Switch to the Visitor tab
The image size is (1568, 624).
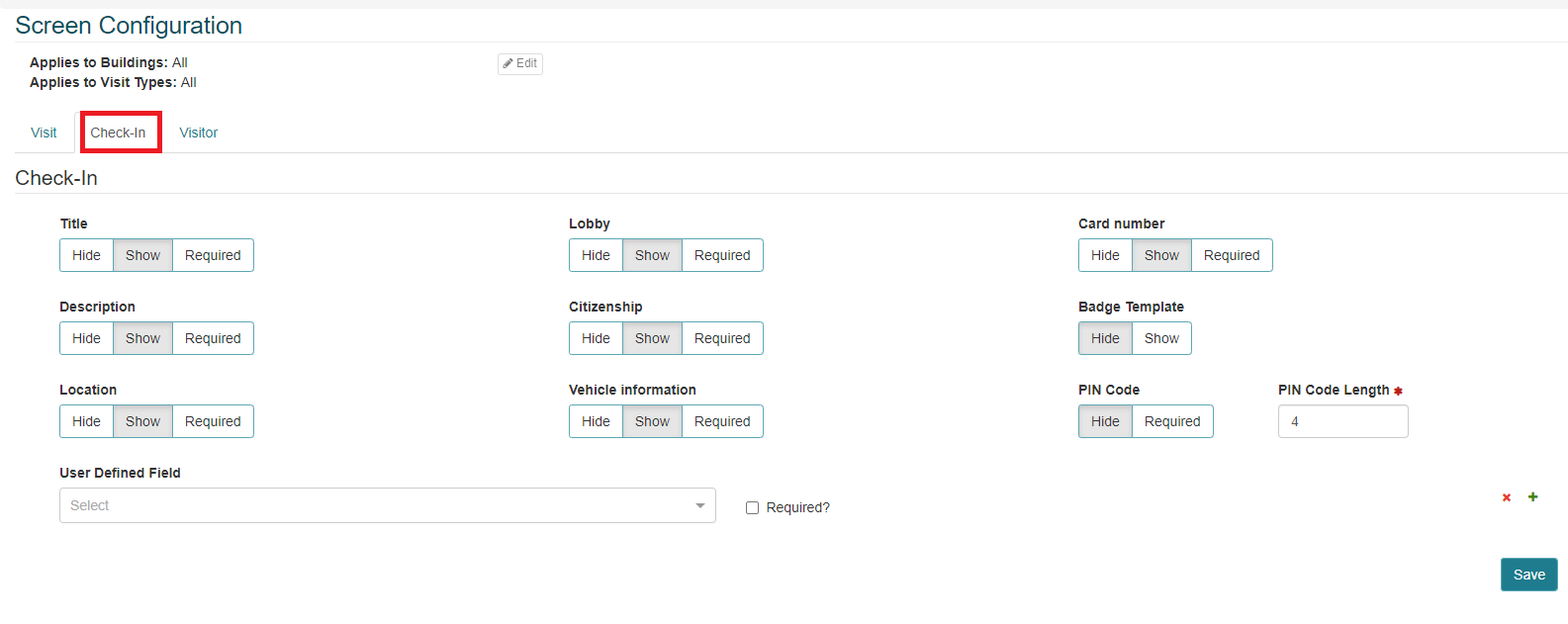click(198, 133)
